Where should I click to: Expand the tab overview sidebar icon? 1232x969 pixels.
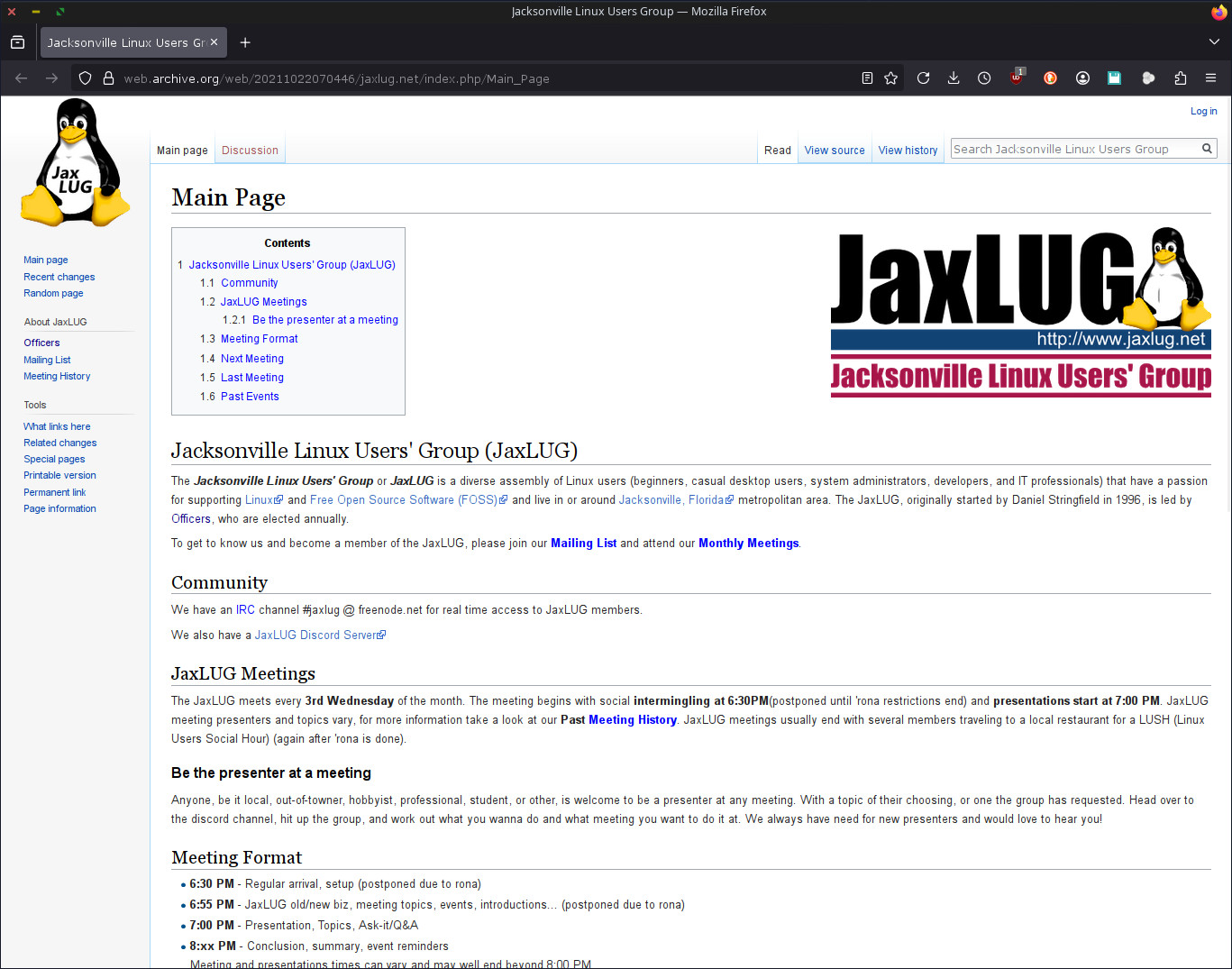[17, 41]
